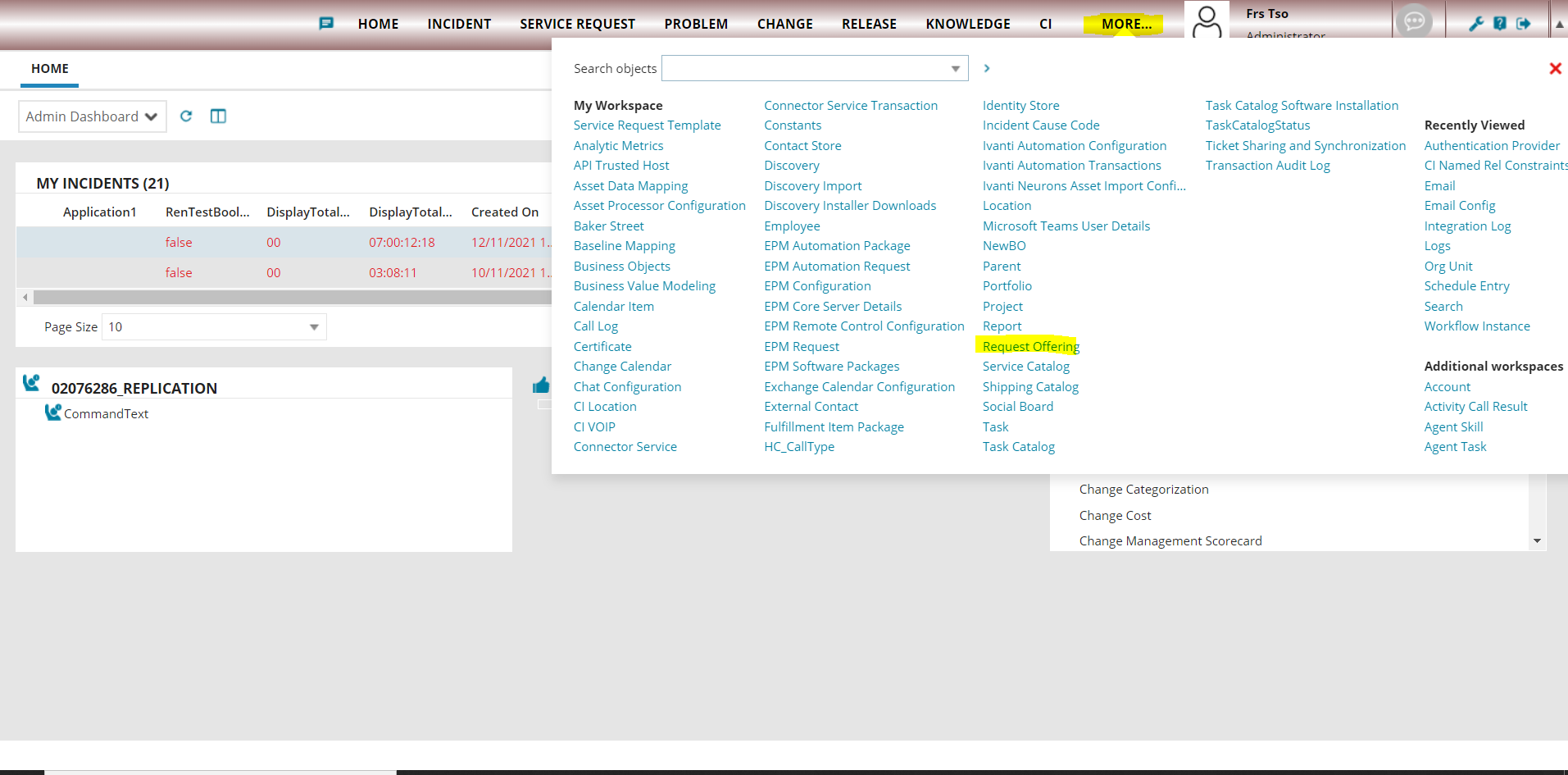Open the INCIDENT menu item
This screenshot has width=1568, height=775.
(459, 25)
